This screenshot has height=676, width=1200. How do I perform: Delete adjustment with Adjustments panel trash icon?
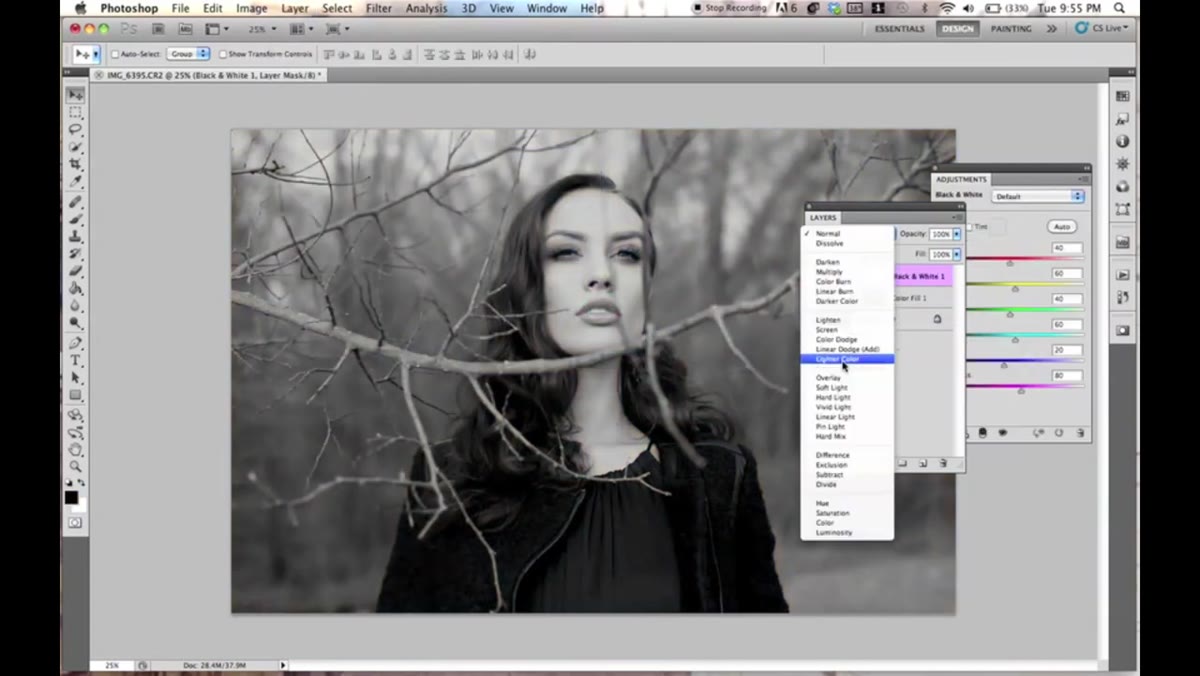(x=1080, y=433)
